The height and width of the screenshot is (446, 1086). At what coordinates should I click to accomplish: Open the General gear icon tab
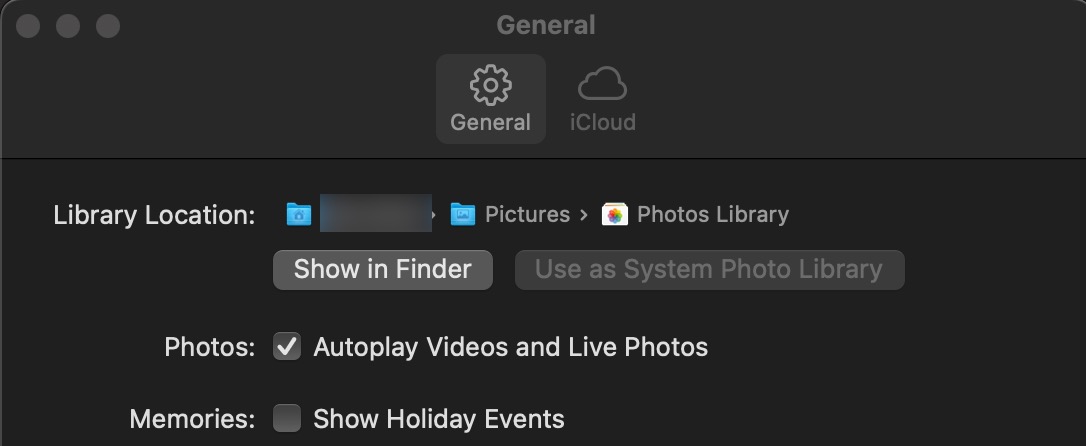tap(490, 84)
